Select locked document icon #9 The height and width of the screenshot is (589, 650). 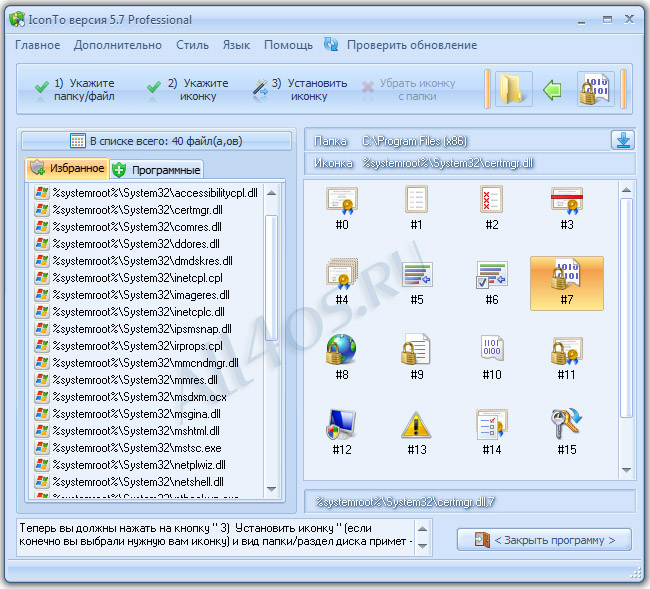(x=416, y=358)
